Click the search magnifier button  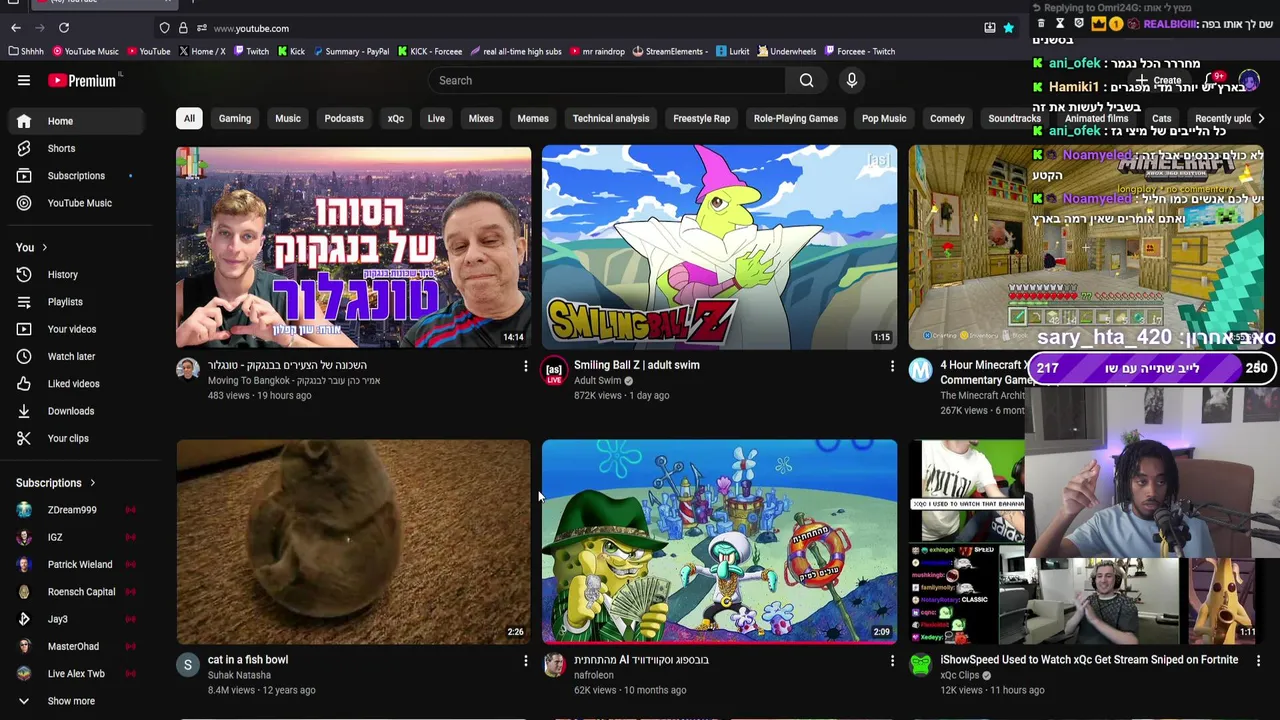806,80
